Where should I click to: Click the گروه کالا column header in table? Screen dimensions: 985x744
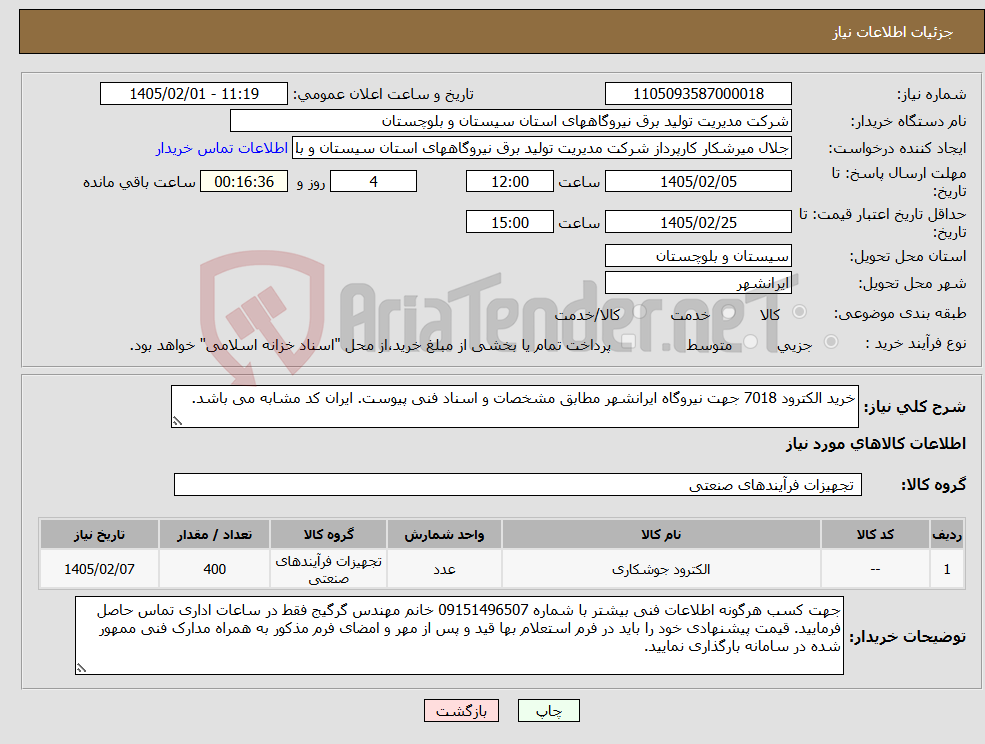tap(329, 534)
